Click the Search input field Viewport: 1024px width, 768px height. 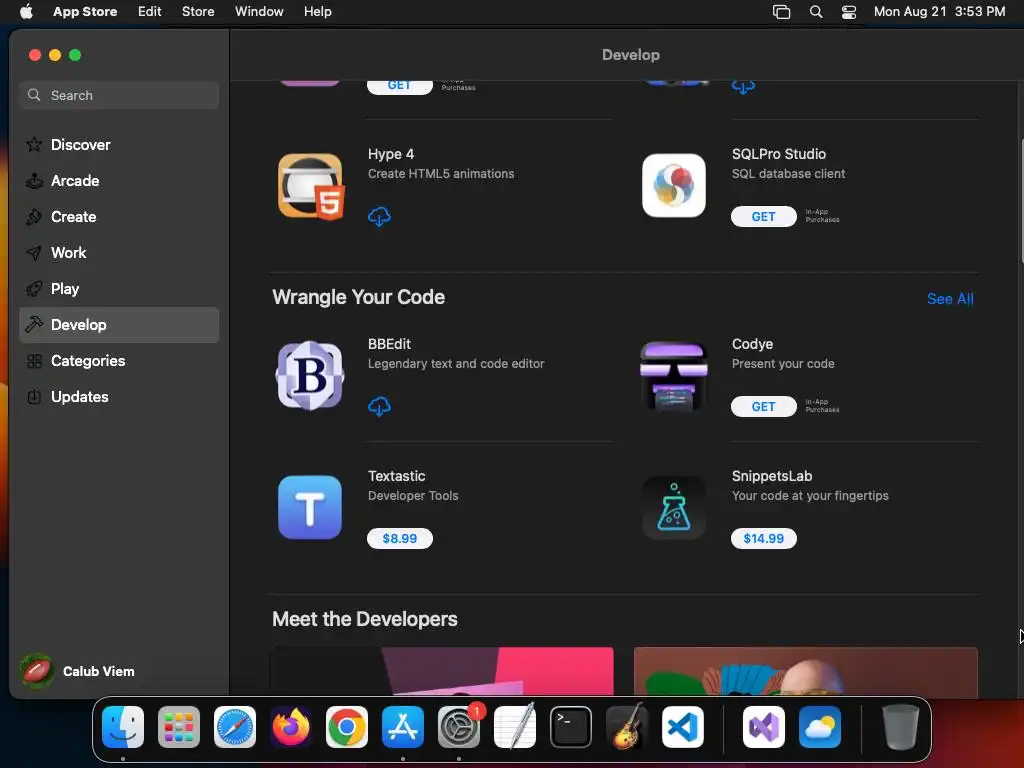pos(119,95)
